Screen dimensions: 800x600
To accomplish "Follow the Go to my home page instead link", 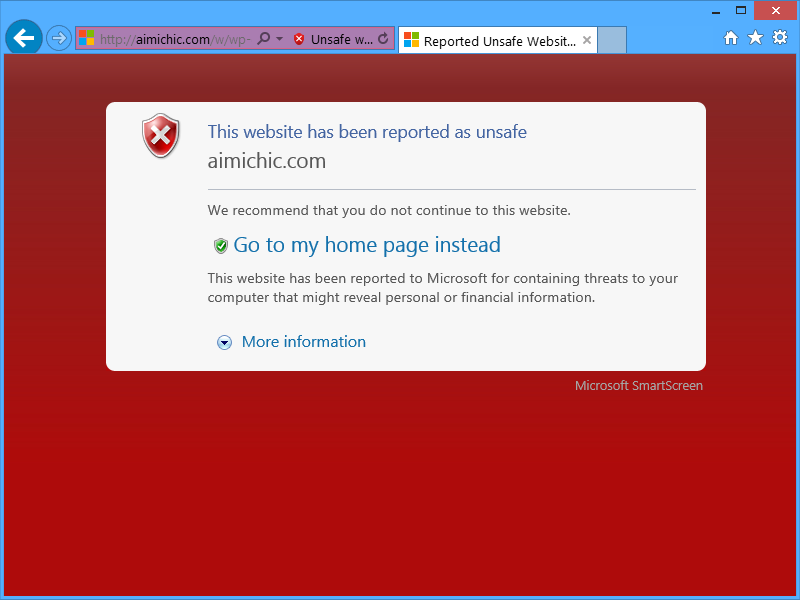I will point(367,245).
